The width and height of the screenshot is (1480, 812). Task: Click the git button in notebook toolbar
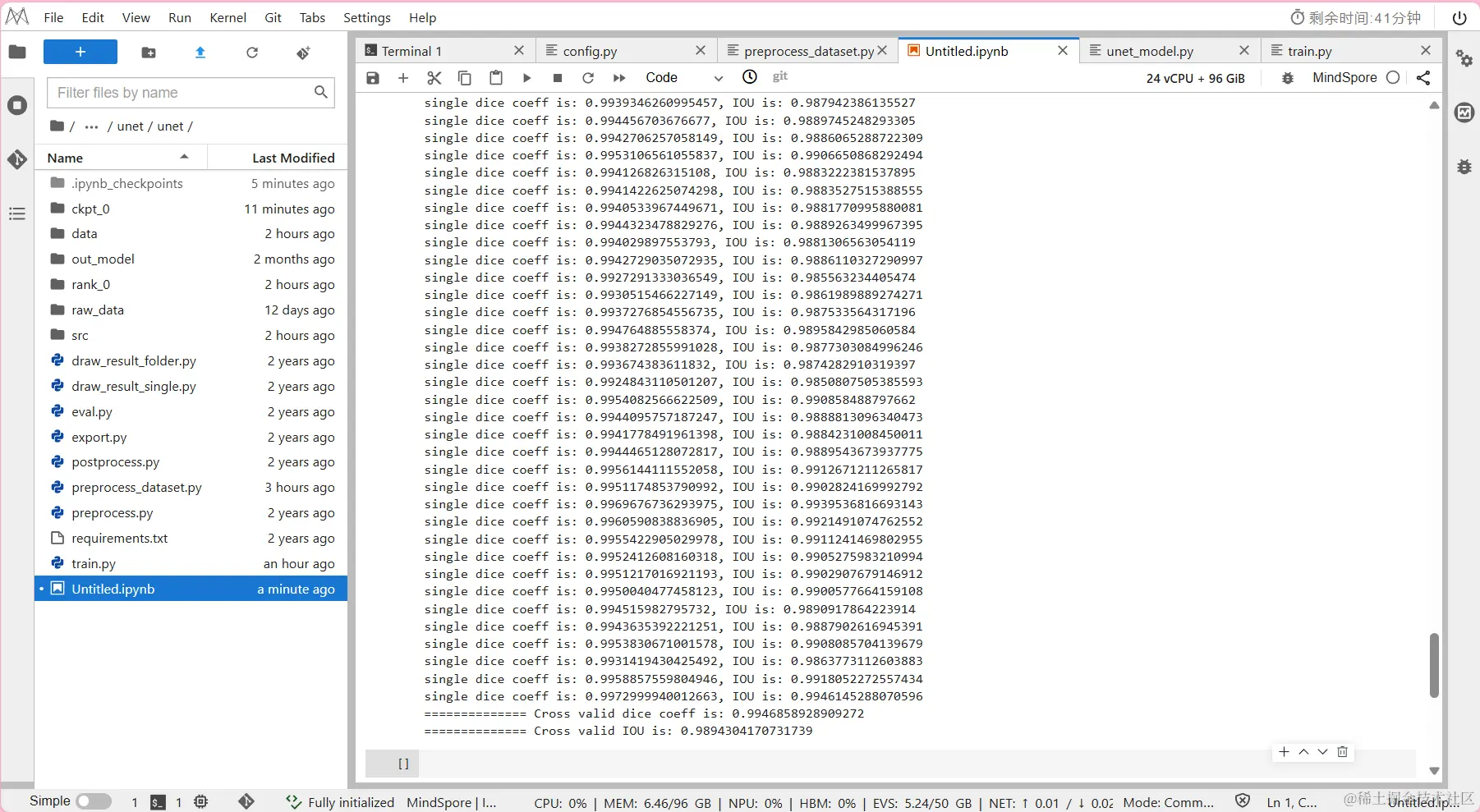click(x=780, y=76)
